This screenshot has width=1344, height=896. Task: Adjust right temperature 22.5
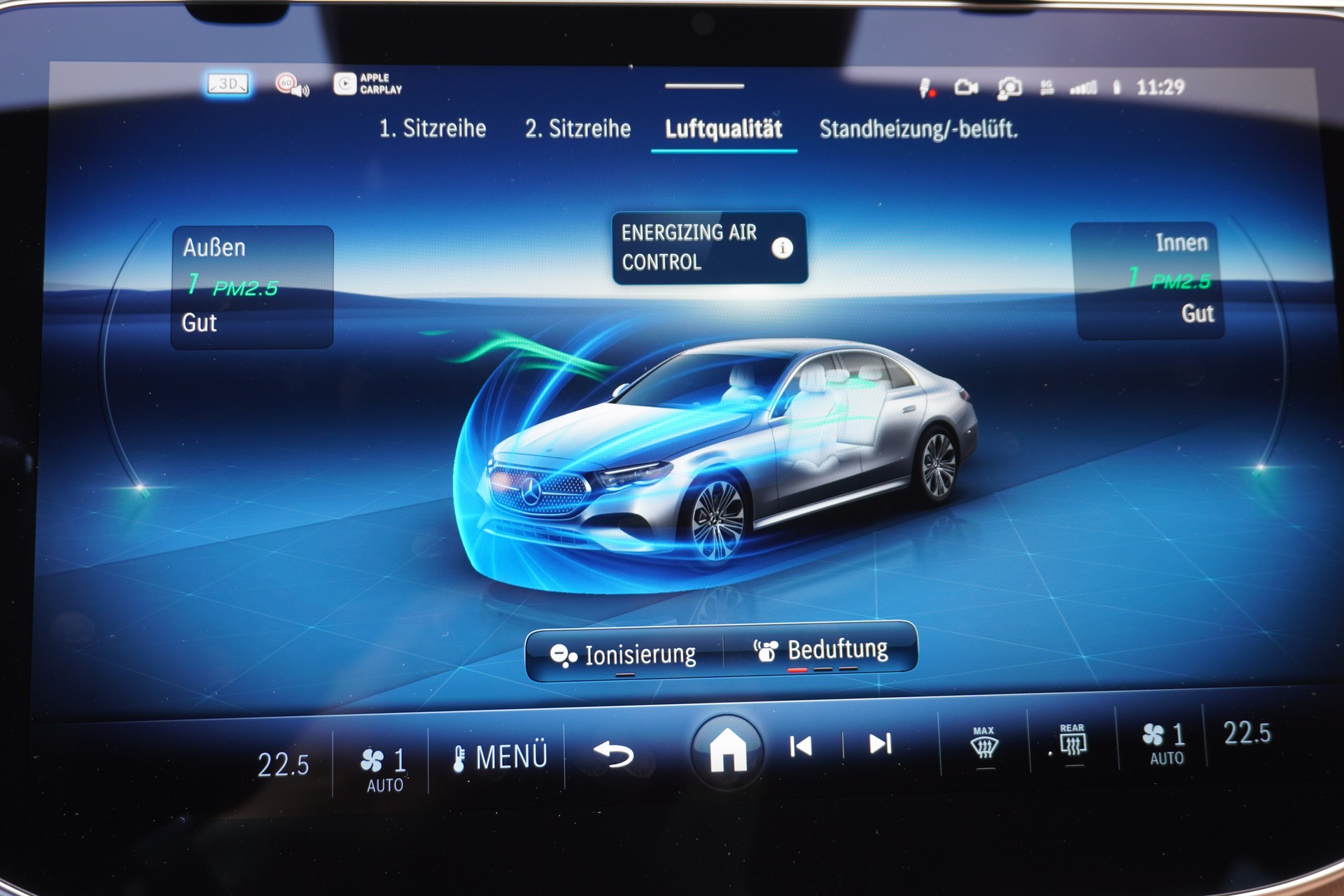tap(1247, 733)
